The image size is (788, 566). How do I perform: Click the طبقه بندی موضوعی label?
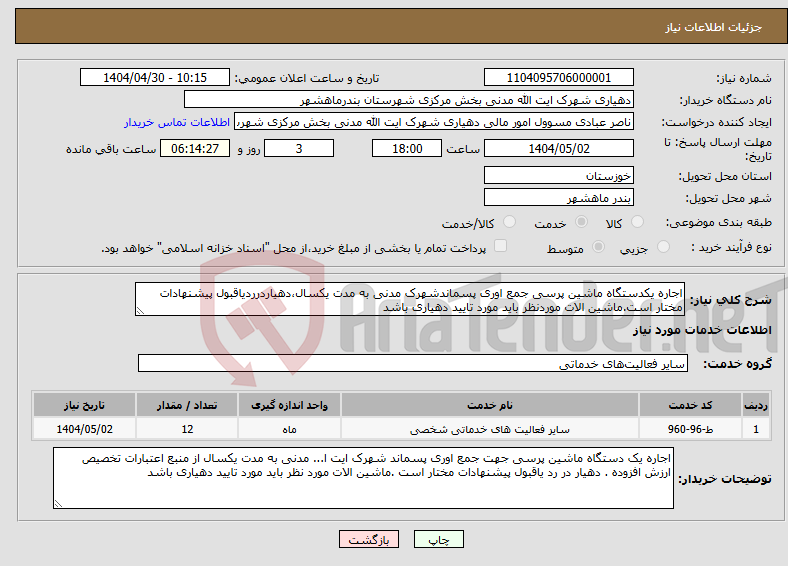click(719, 222)
